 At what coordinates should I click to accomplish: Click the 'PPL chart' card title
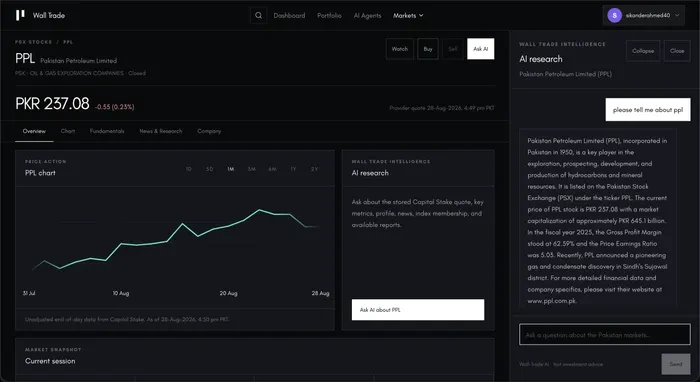(40, 173)
